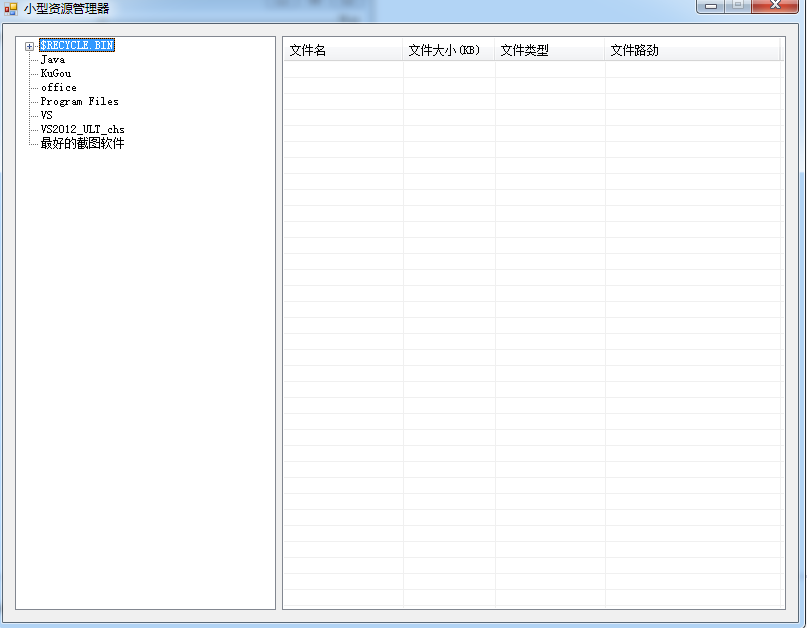This screenshot has width=807, height=628.
Task: Select the Program Files folder
Action: [x=80, y=101]
